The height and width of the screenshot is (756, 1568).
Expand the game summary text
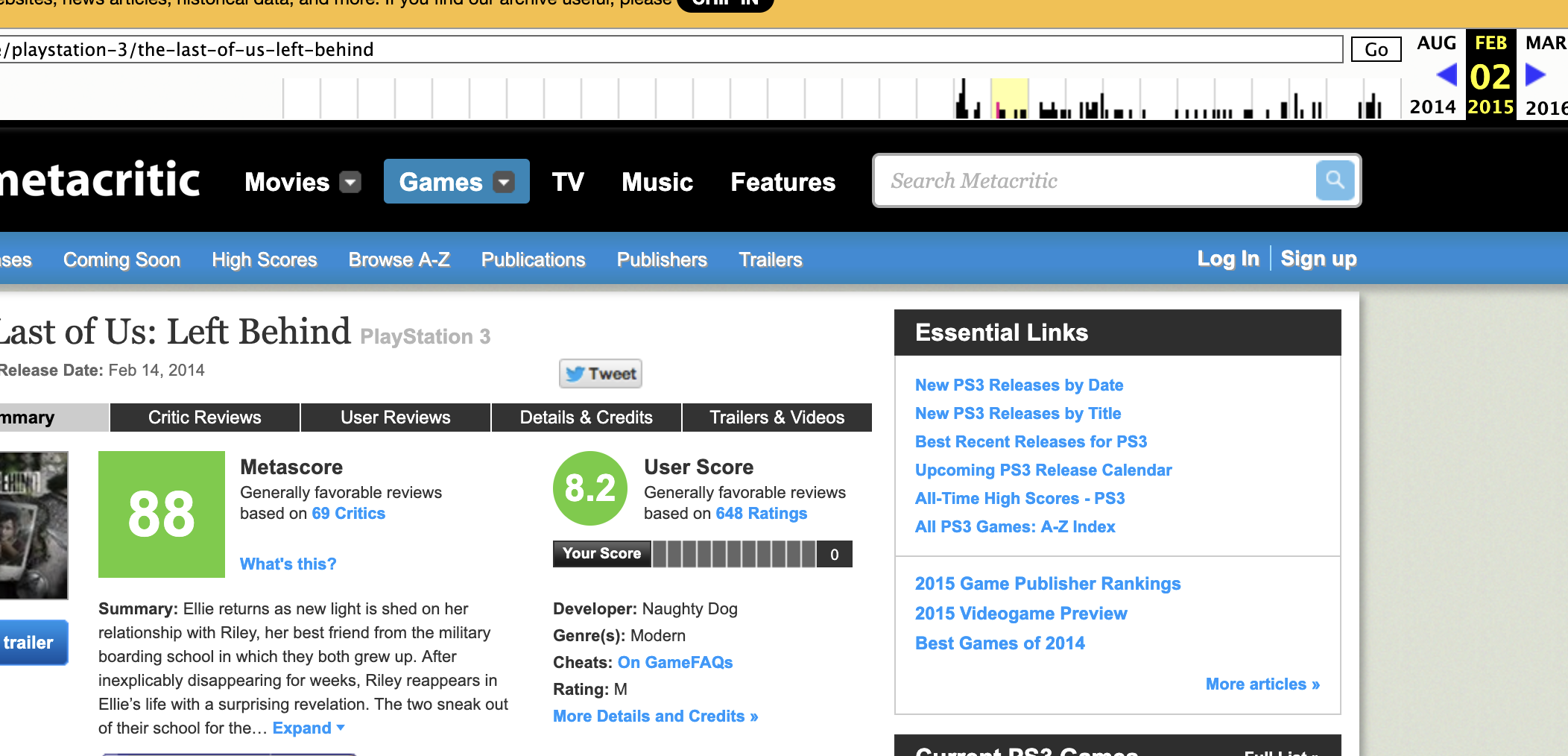click(x=309, y=728)
